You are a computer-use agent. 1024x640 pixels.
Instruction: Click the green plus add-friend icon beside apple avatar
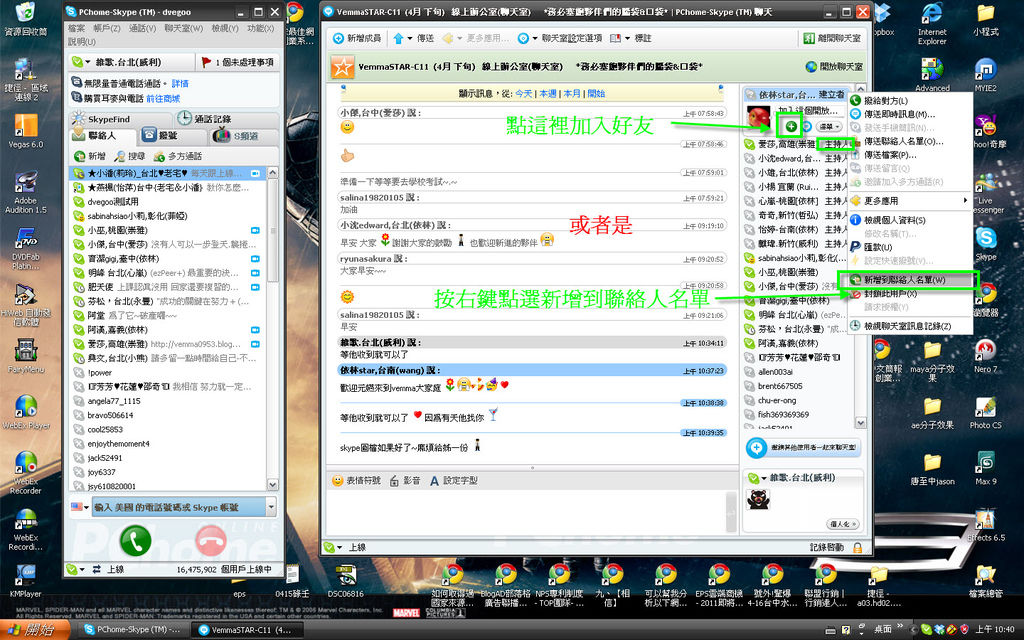tap(791, 126)
